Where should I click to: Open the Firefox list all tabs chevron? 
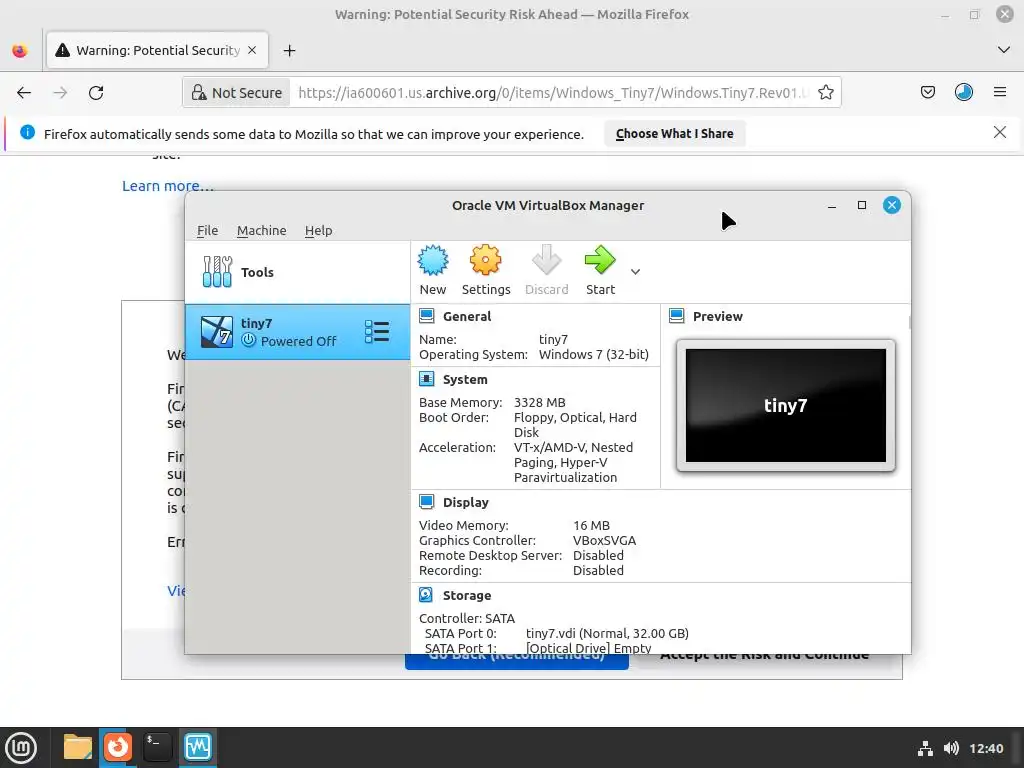1004,50
